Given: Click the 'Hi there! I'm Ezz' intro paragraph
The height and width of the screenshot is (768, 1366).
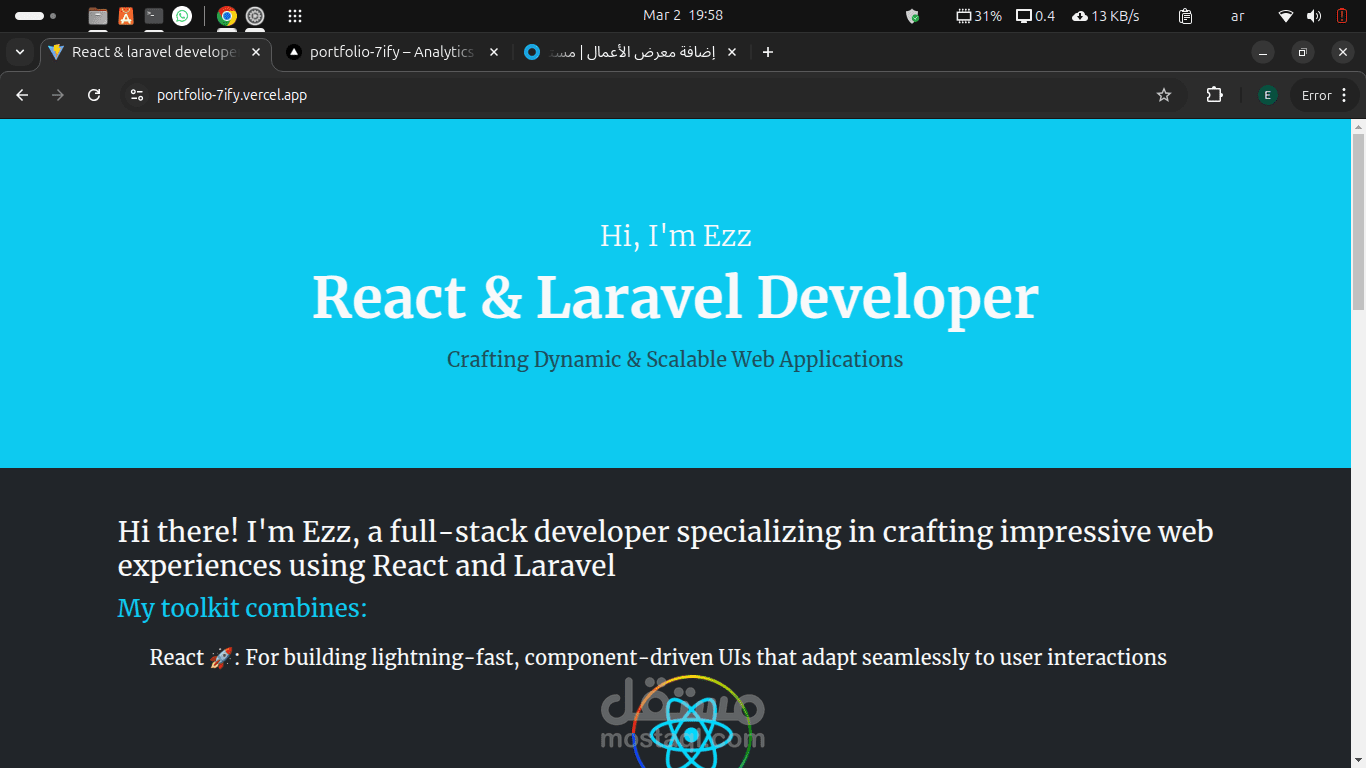Looking at the screenshot, I should coord(666,549).
